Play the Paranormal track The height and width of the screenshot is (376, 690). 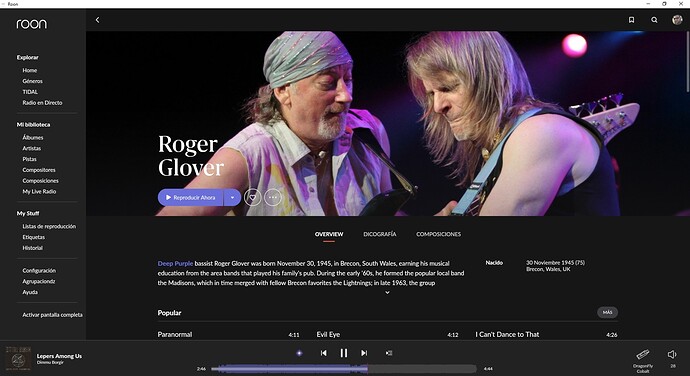pyautogui.click(x=175, y=335)
